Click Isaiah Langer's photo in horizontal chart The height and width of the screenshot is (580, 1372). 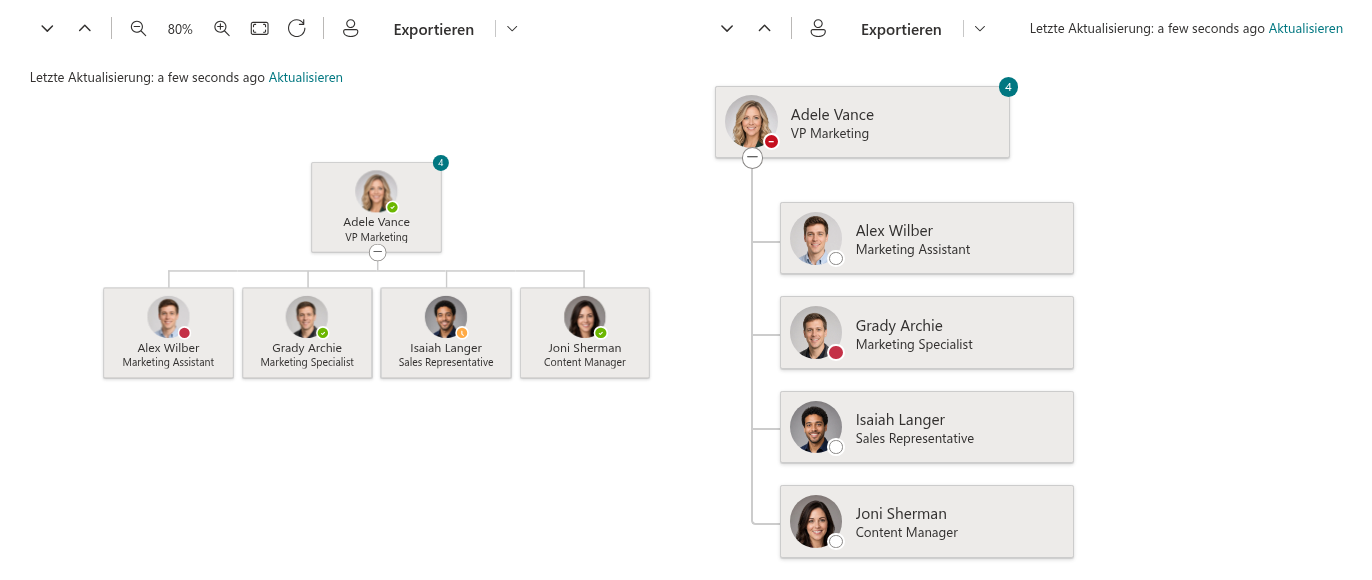[446, 317]
